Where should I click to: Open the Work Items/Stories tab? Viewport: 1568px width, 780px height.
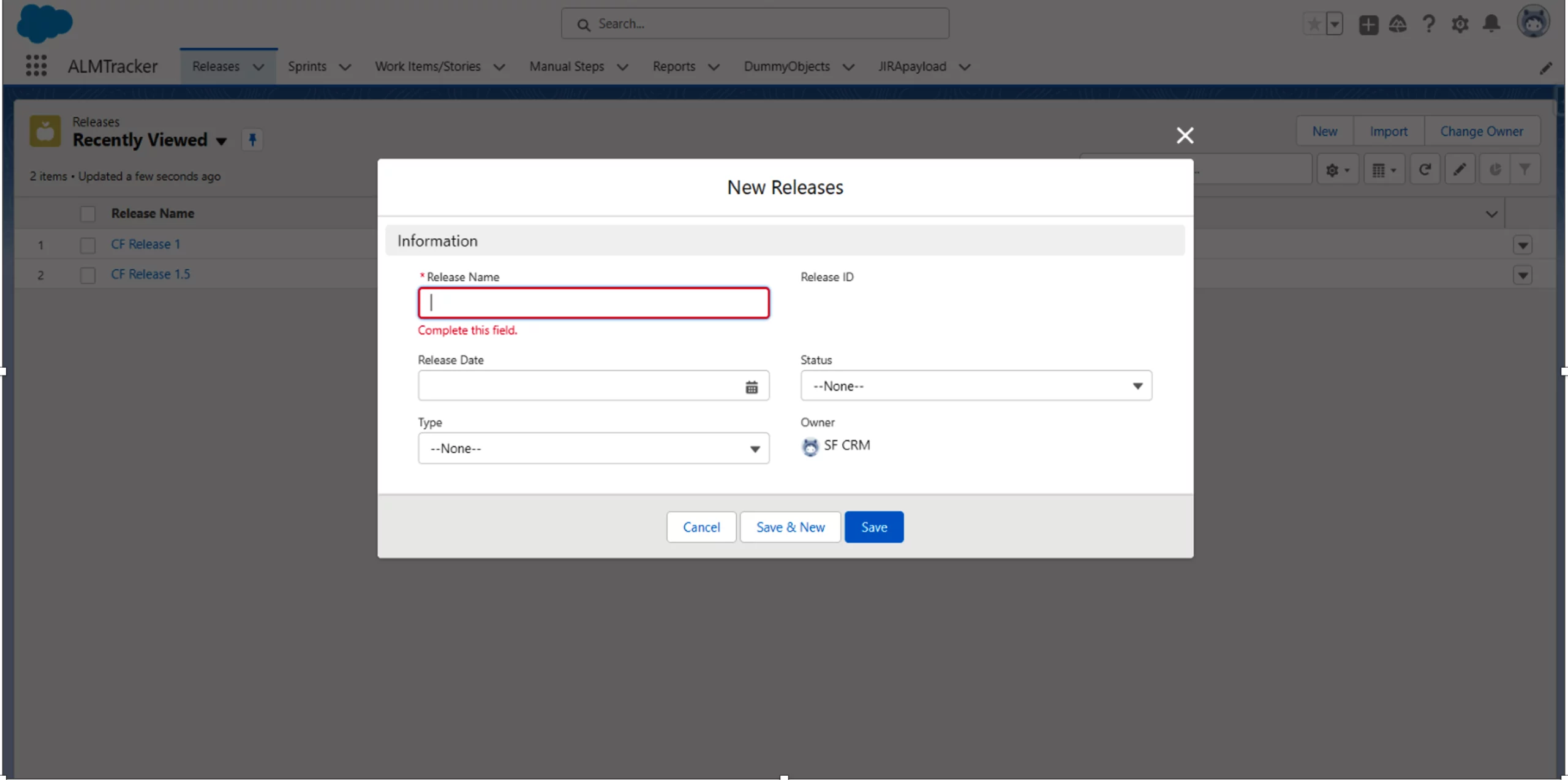(x=428, y=66)
